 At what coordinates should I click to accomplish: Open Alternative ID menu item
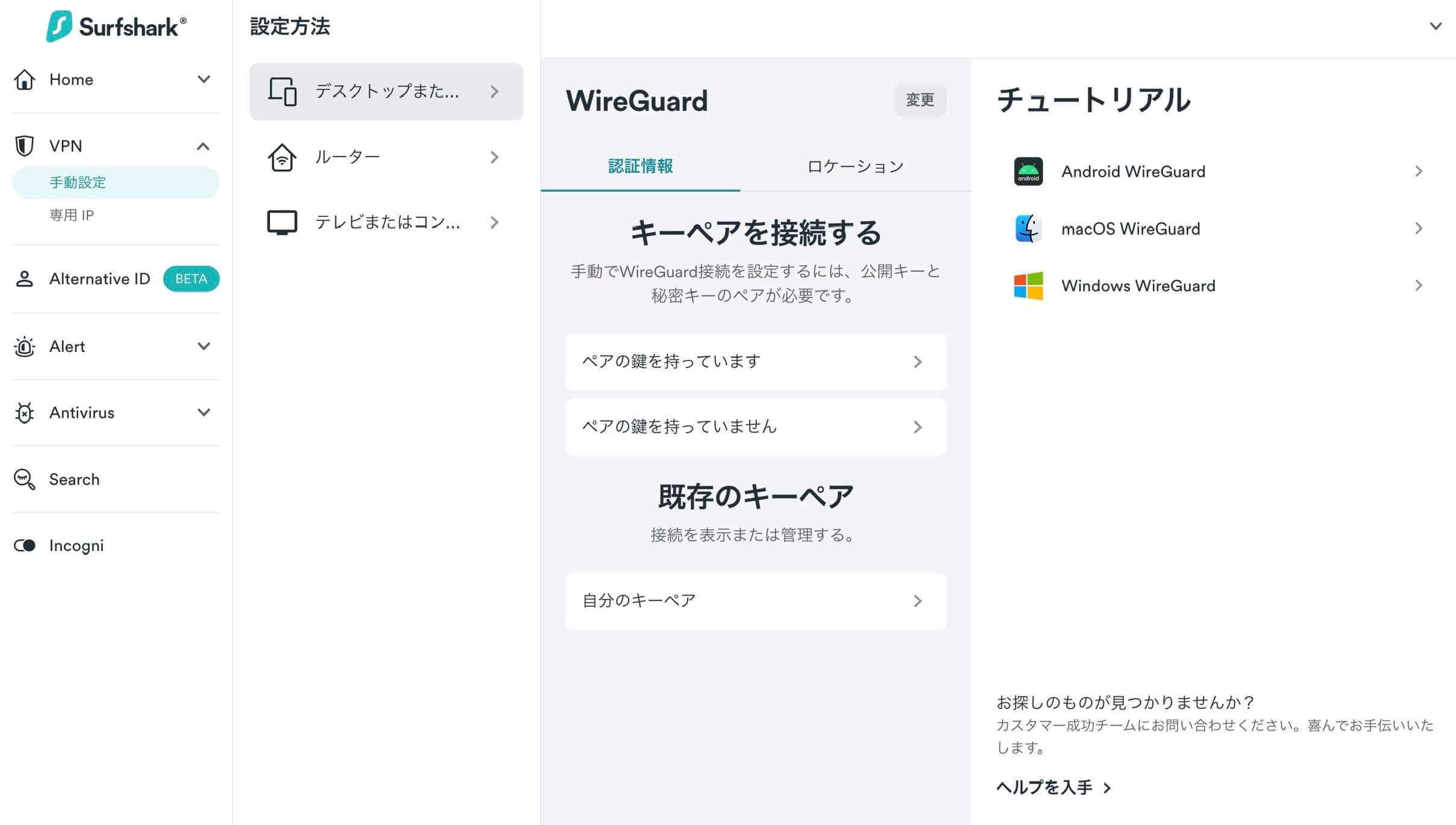click(99, 279)
